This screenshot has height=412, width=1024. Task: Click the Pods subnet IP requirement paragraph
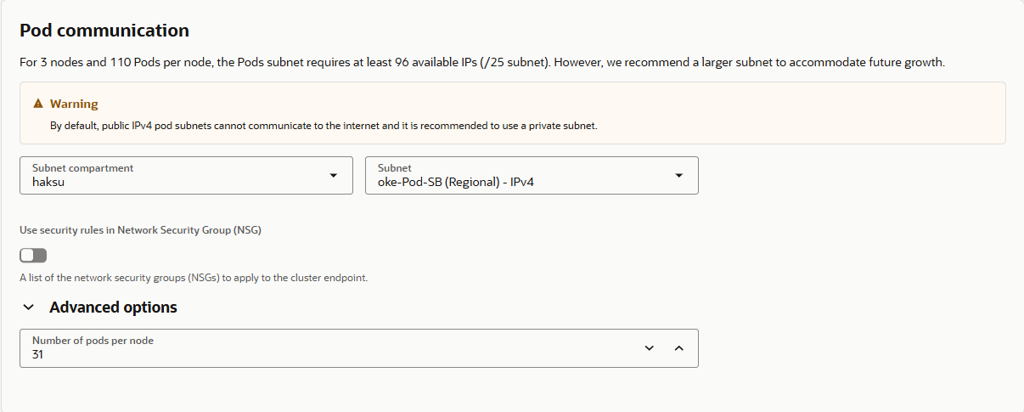[482, 62]
